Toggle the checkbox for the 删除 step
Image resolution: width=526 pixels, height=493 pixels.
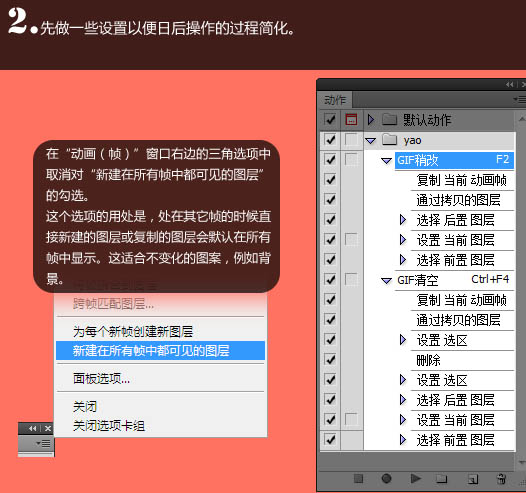[330, 360]
